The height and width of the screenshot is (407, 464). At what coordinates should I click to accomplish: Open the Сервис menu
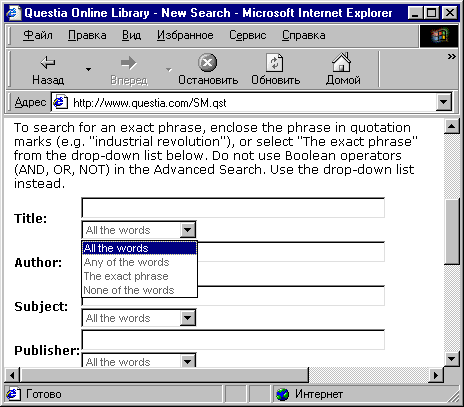pos(247,35)
